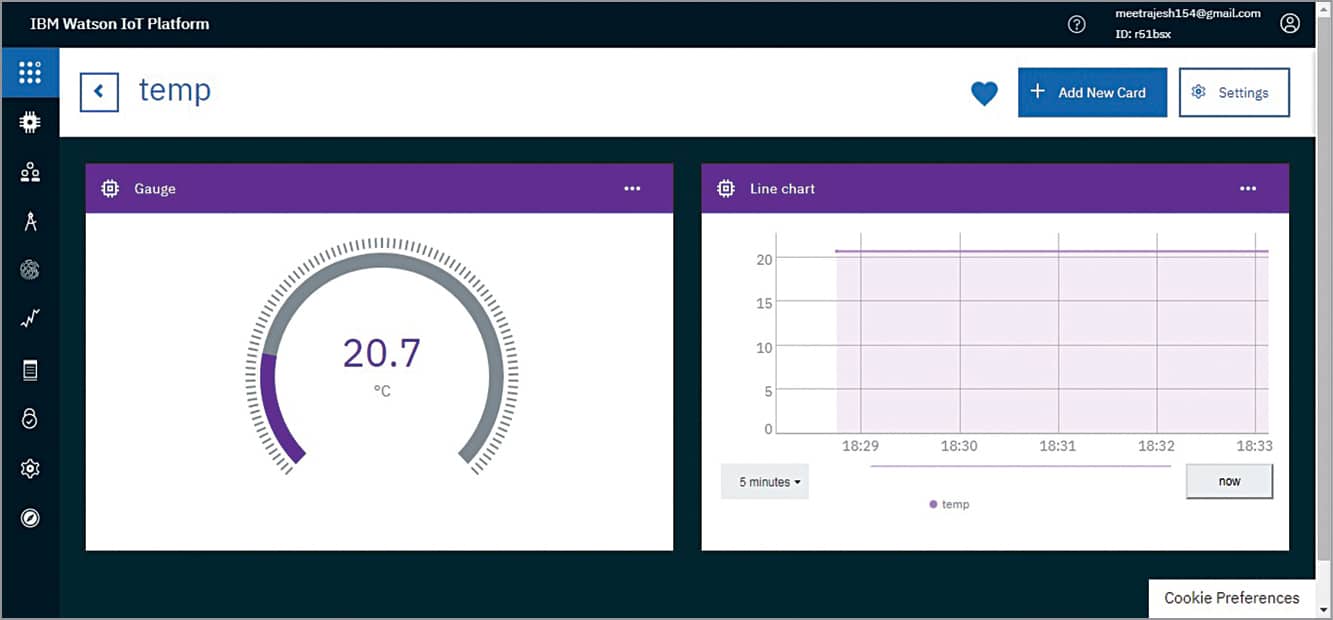This screenshot has width=1333, height=620.
Task: Click the purple temp legend color dot
Action: click(933, 504)
